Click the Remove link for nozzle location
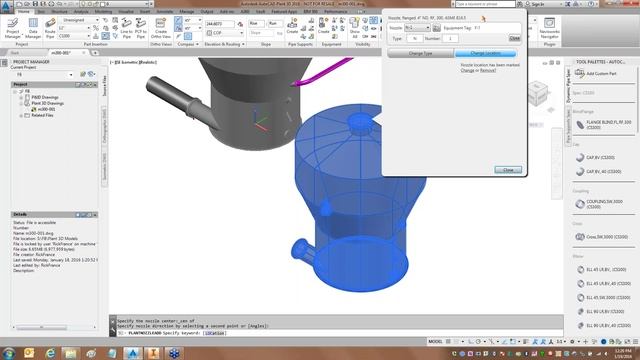The width and height of the screenshot is (640, 360). 488,70
